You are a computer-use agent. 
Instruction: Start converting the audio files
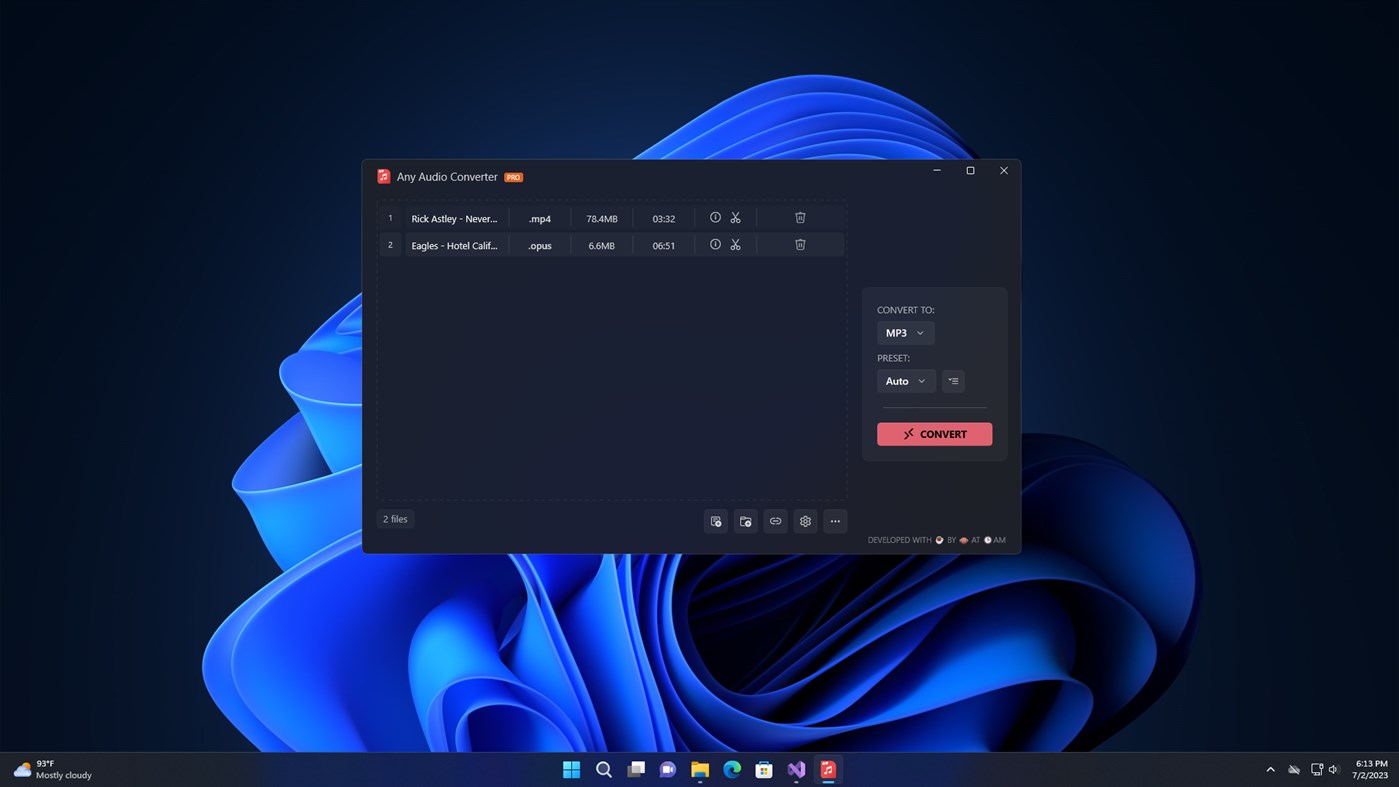[934, 433]
